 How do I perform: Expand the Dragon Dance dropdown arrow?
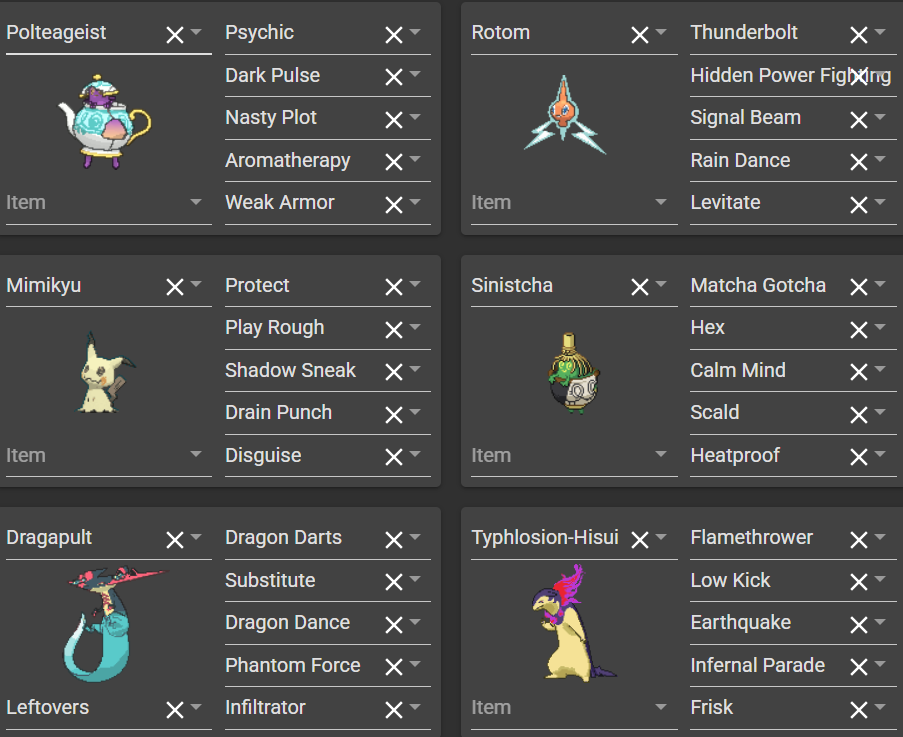point(415,622)
